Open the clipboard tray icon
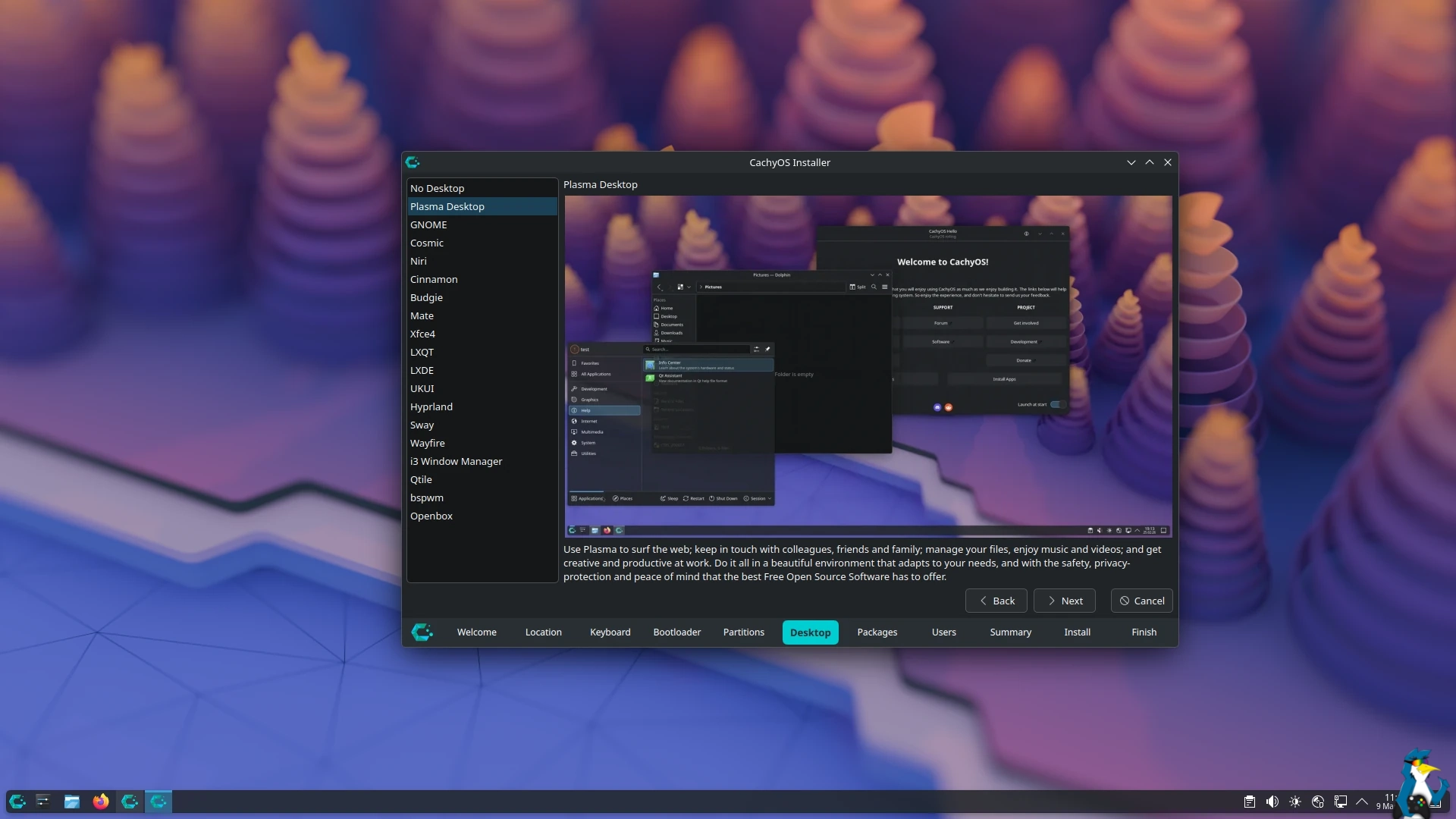Image resolution: width=1456 pixels, height=819 pixels. click(1250, 802)
